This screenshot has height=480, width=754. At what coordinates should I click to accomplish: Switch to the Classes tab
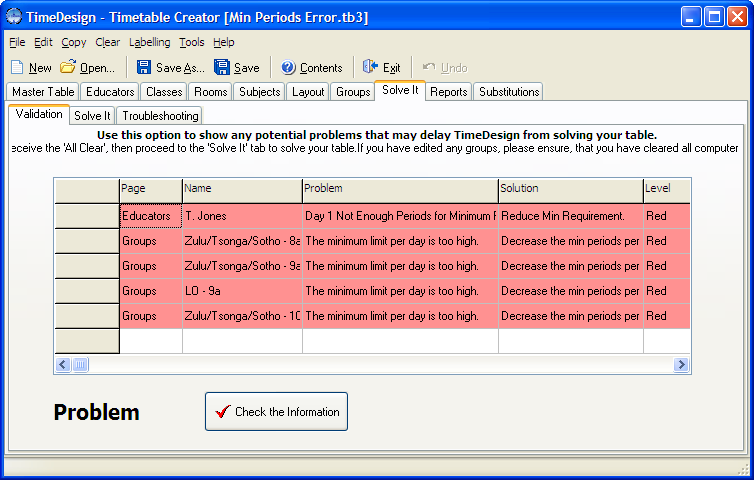click(164, 91)
